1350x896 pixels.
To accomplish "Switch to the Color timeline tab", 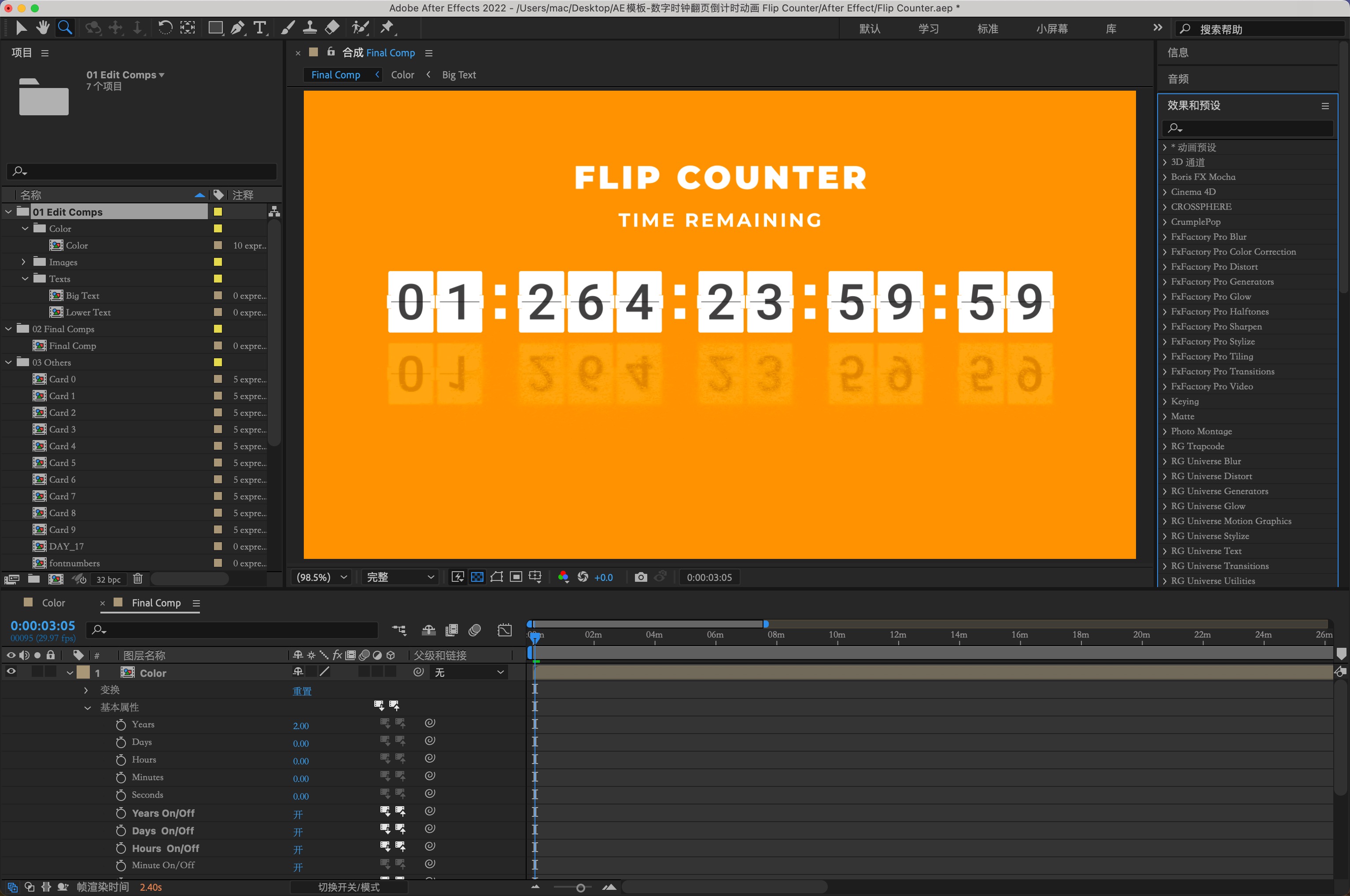I will point(53,603).
